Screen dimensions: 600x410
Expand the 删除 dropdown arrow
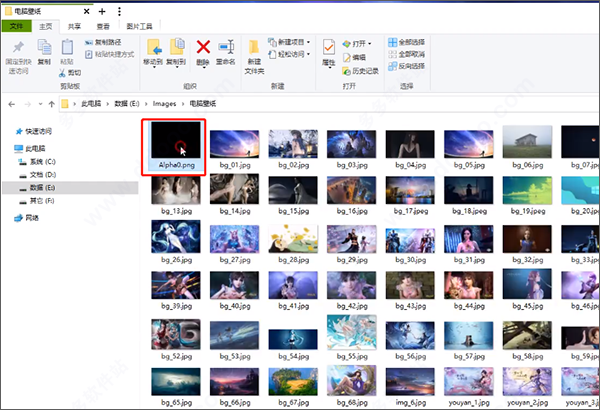pyautogui.click(x=204, y=67)
